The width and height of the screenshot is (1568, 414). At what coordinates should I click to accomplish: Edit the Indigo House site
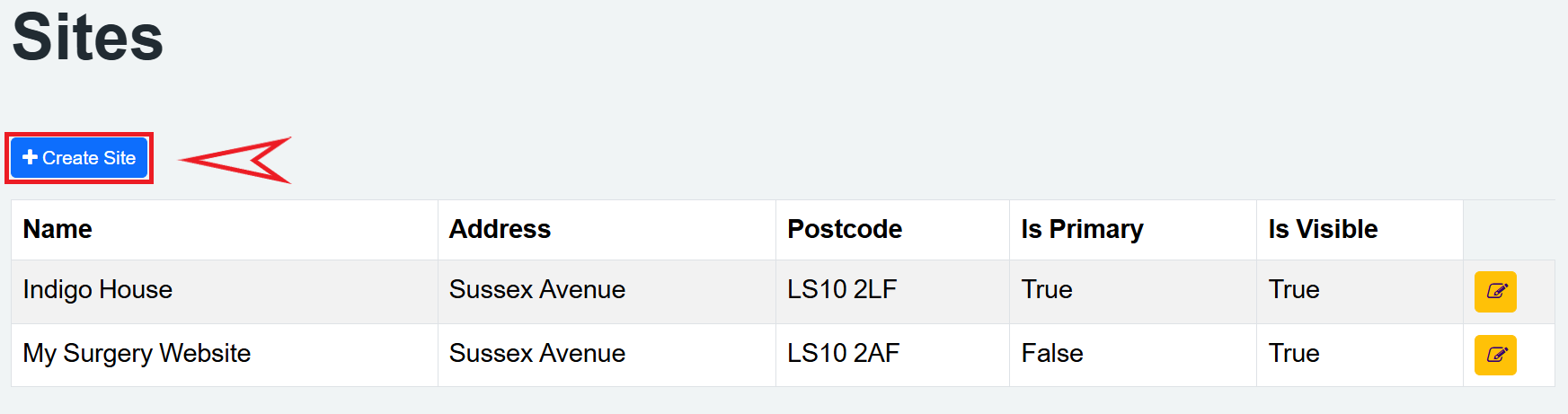click(x=1494, y=292)
